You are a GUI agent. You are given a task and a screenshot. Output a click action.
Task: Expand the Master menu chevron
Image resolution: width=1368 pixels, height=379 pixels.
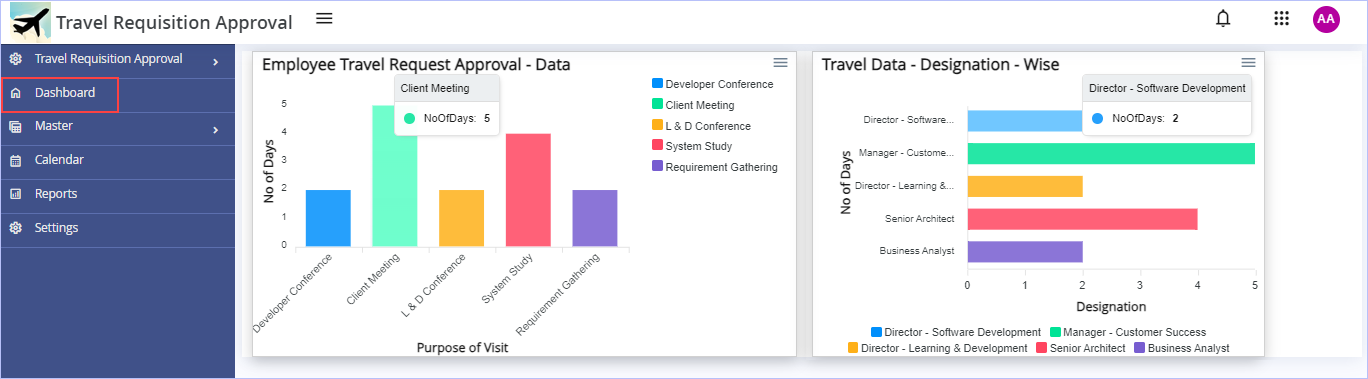(215, 129)
